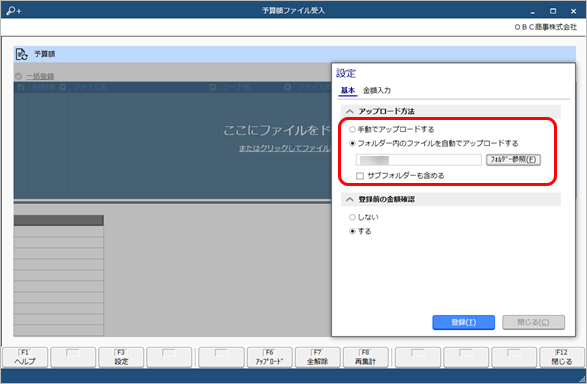
Task: Select the しない radio button
Action: pos(352,217)
